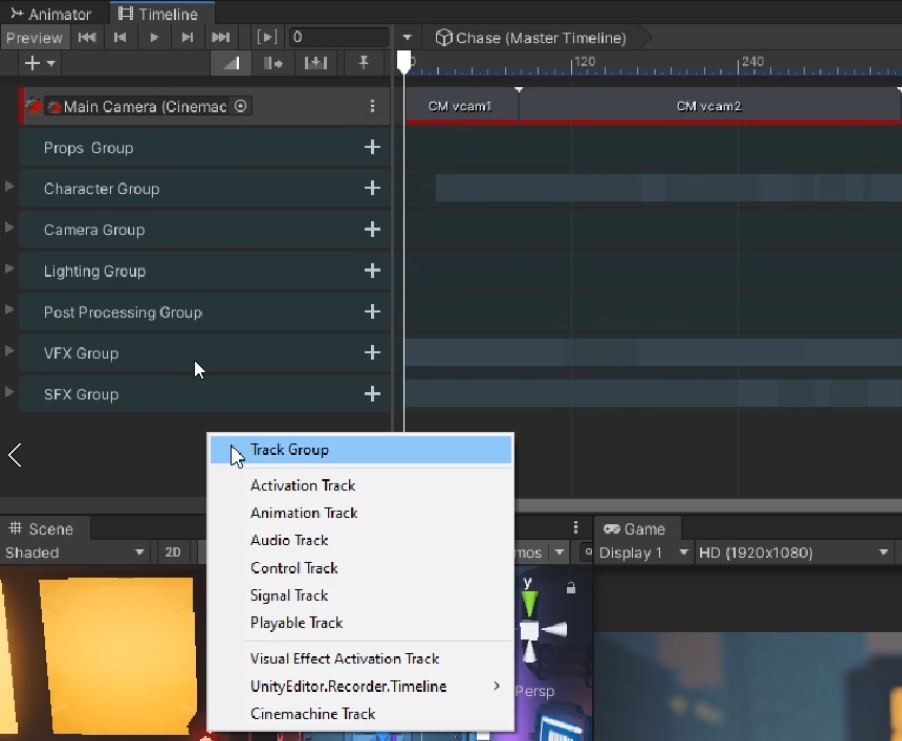The width and height of the screenshot is (902, 741).
Task: Jump to the start of the timeline
Action: [x=87, y=38]
